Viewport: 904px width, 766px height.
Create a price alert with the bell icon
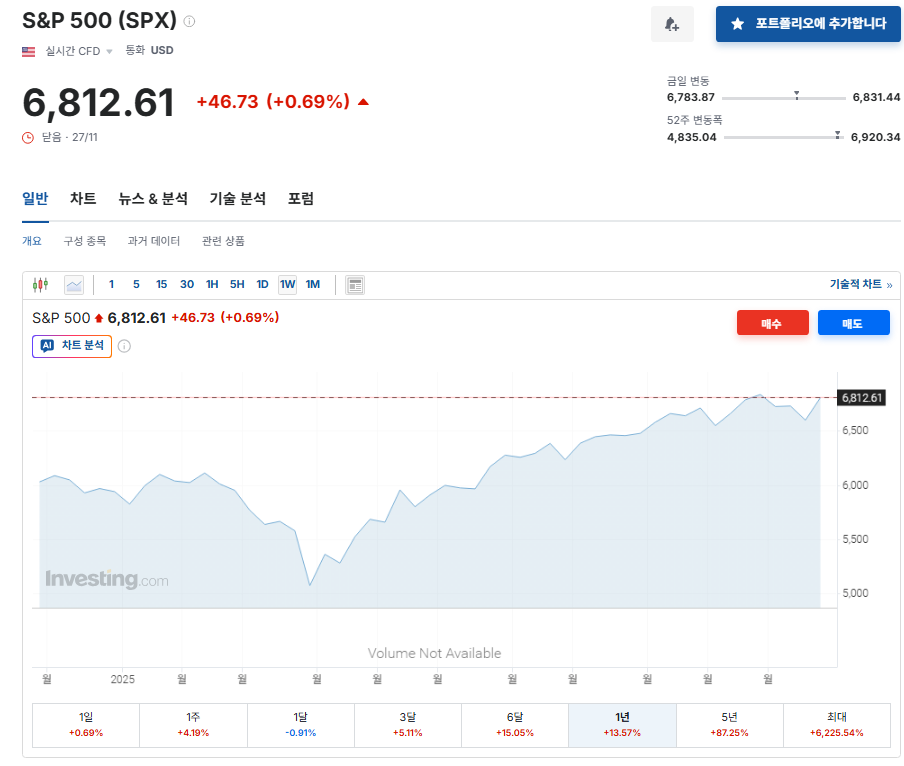[672, 24]
